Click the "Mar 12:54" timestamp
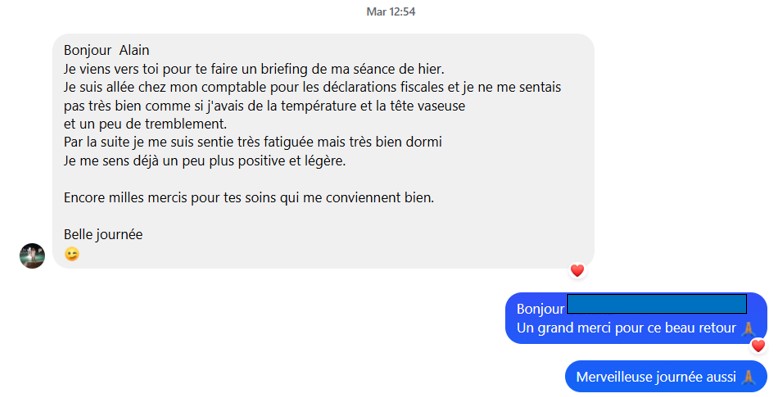This screenshot has width=777, height=397. pos(391,11)
